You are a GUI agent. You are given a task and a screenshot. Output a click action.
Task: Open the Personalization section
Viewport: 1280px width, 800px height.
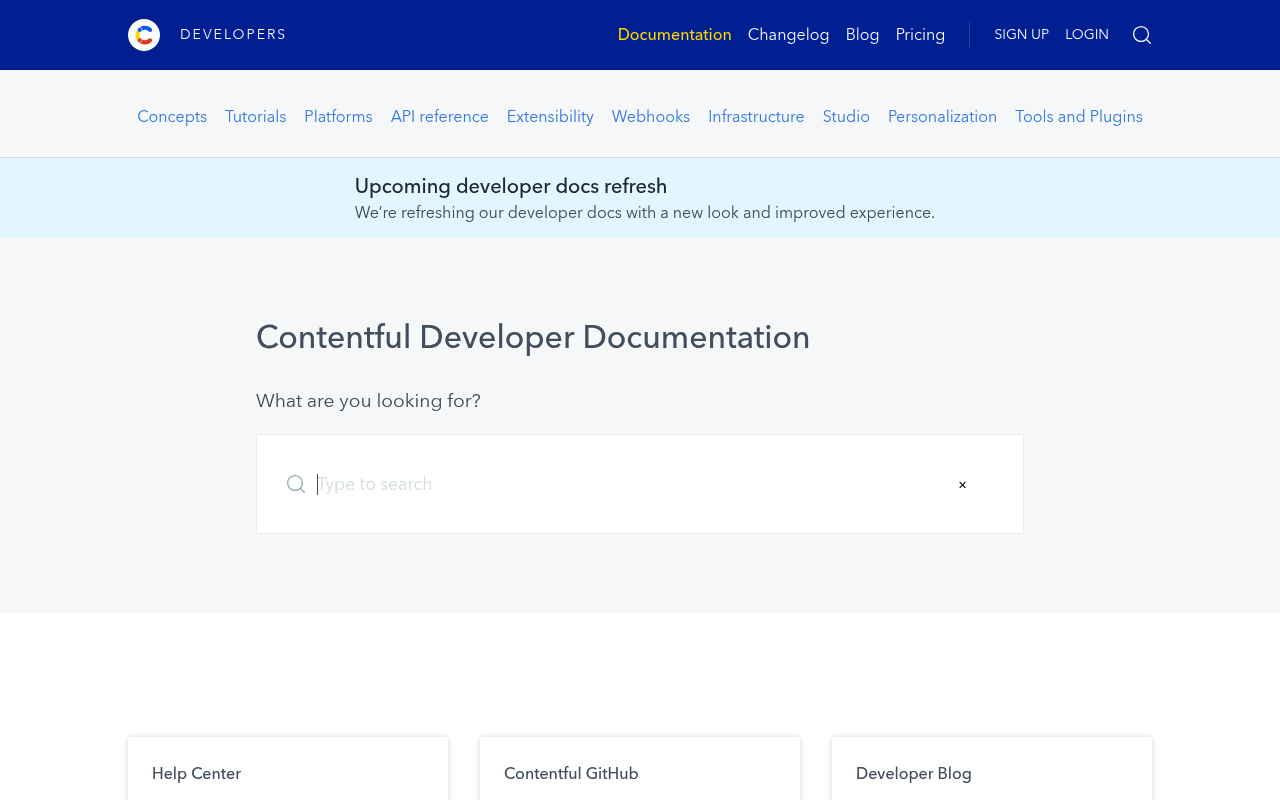point(943,117)
